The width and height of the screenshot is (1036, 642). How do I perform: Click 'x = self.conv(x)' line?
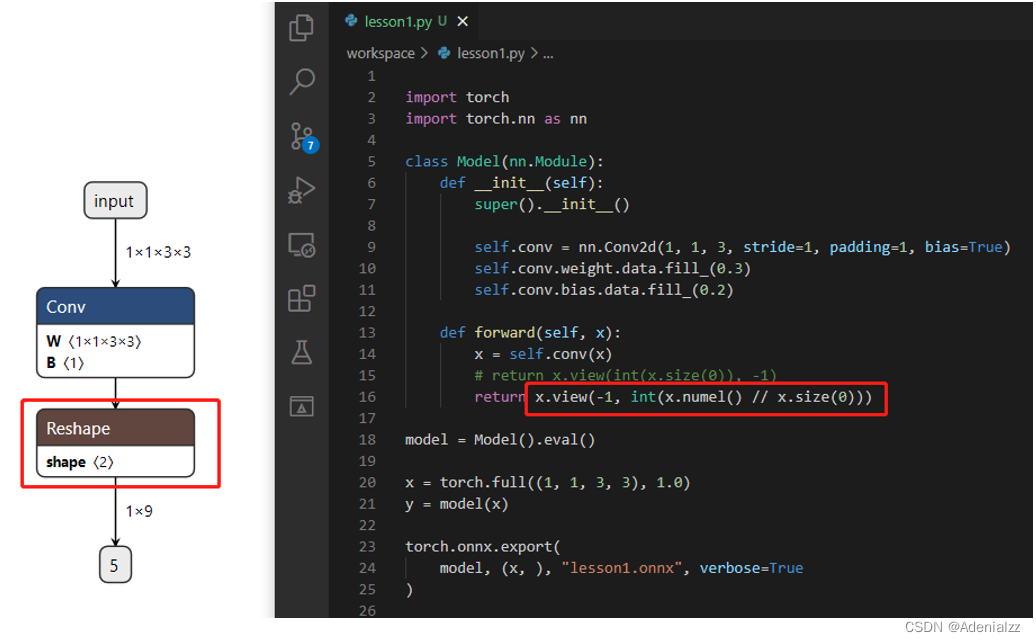[x=543, y=354]
